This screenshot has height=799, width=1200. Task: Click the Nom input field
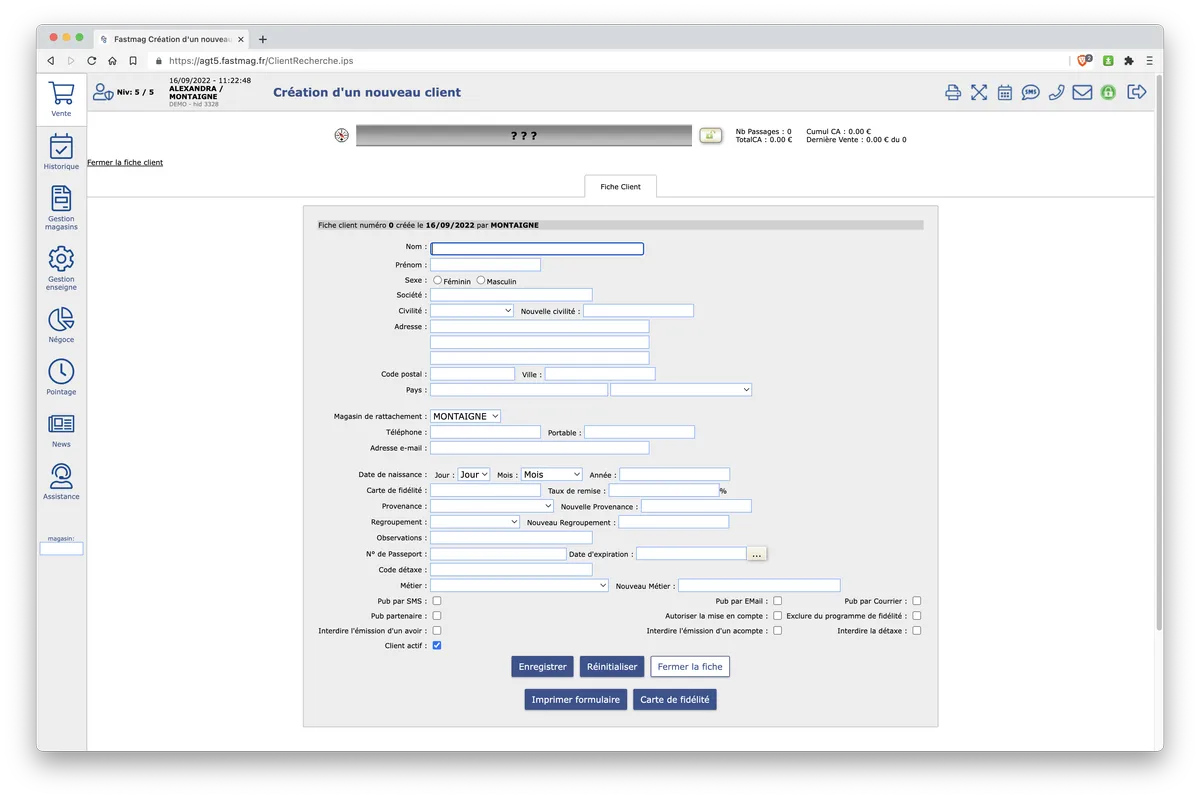tap(537, 249)
